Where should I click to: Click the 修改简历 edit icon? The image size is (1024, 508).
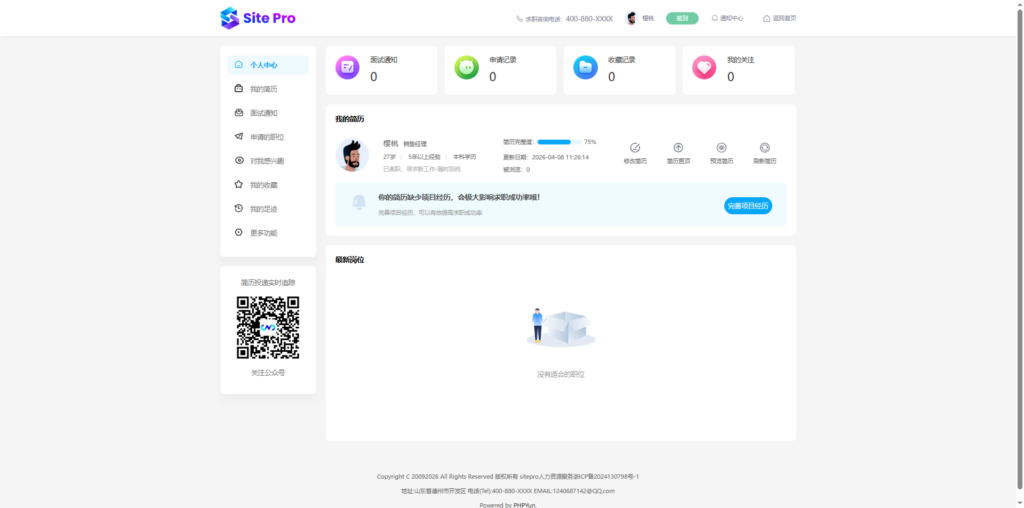(635, 148)
